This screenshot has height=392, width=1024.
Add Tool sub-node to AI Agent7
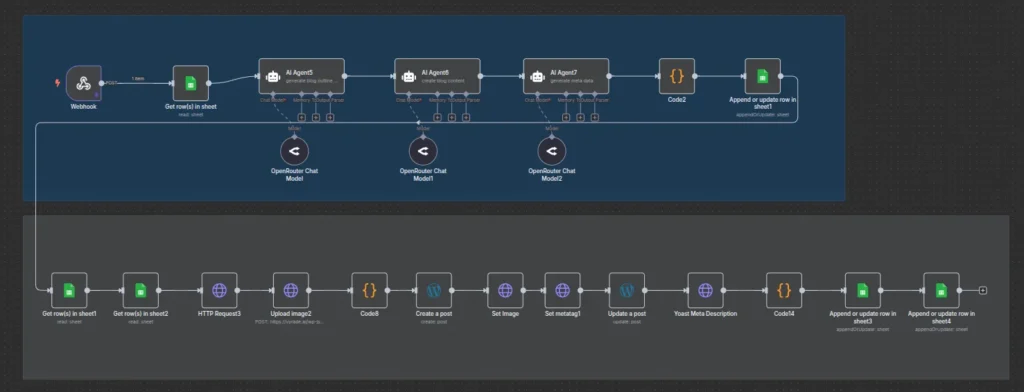pos(580,118)
